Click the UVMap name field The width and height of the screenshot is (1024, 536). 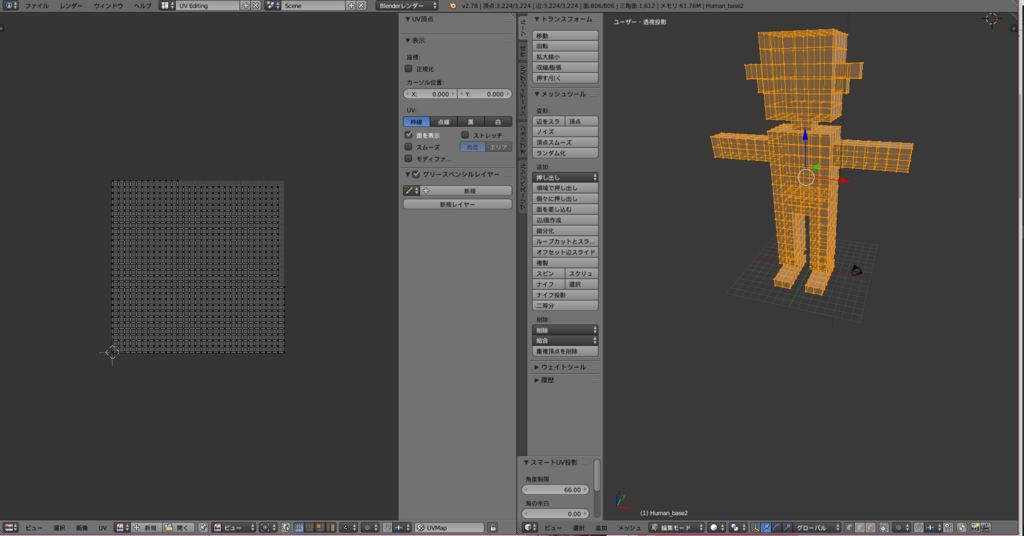point(450,528)
